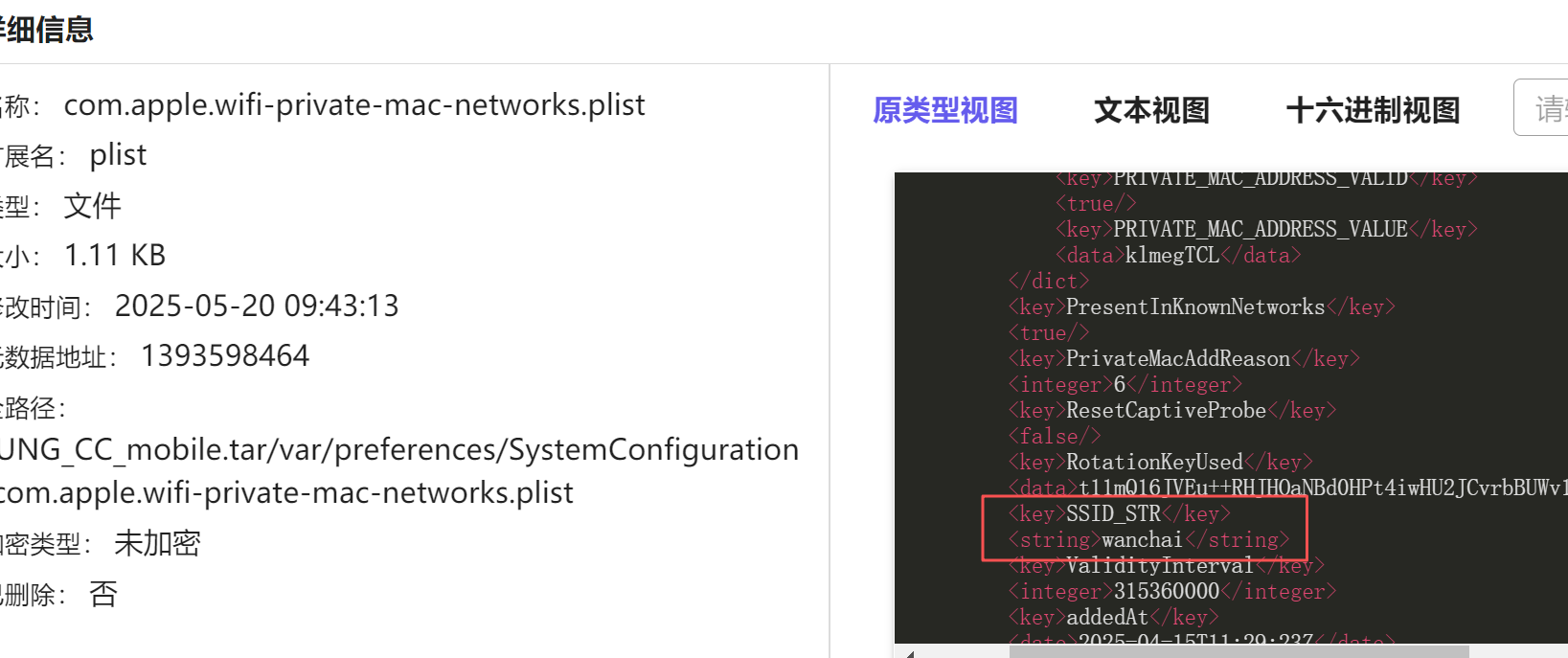Click the data address value 1393598464
The height and width of the screenshot is (658, 1568).
coord(225,356)
